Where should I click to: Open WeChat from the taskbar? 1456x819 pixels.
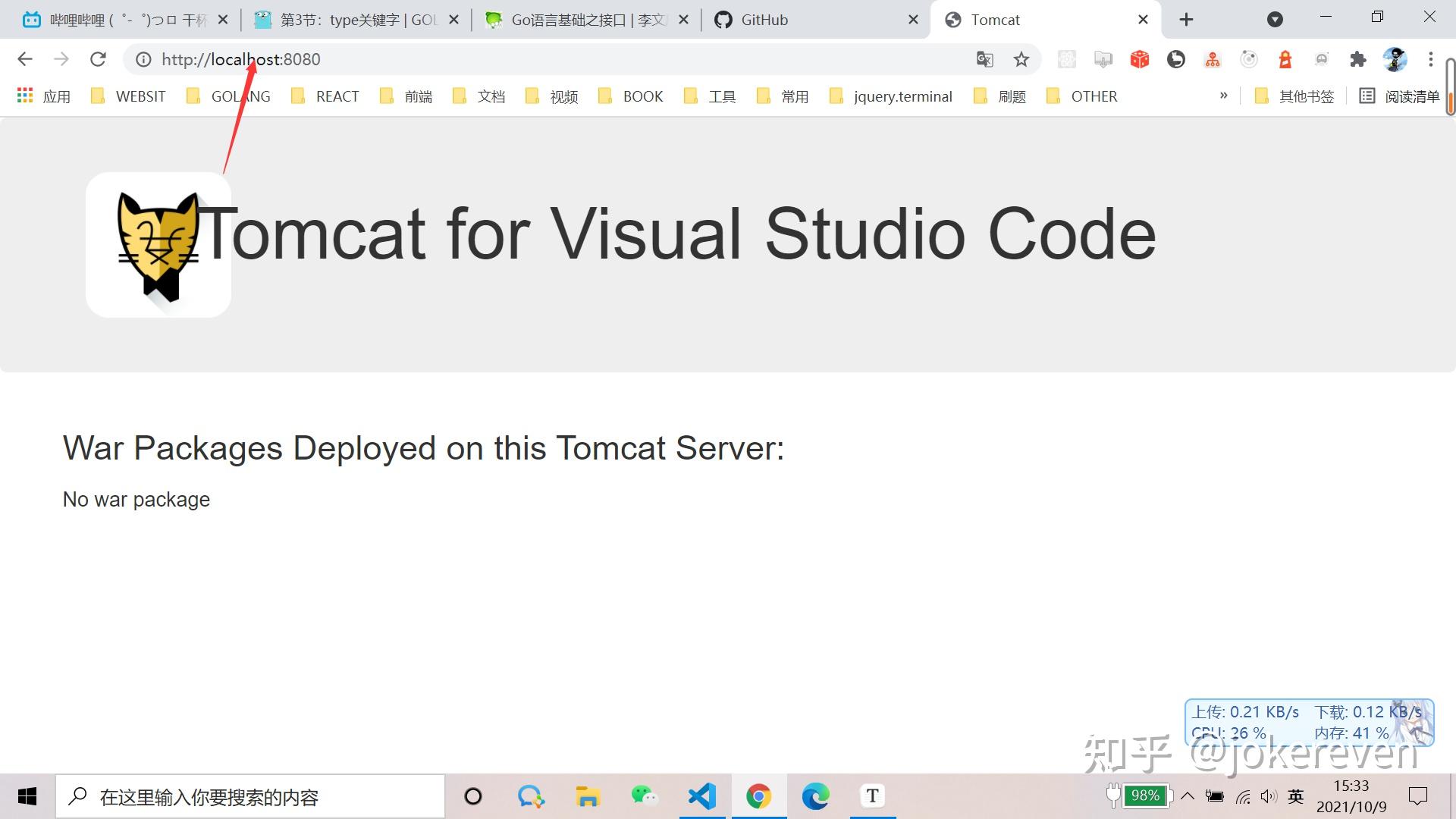pos(645,796)
